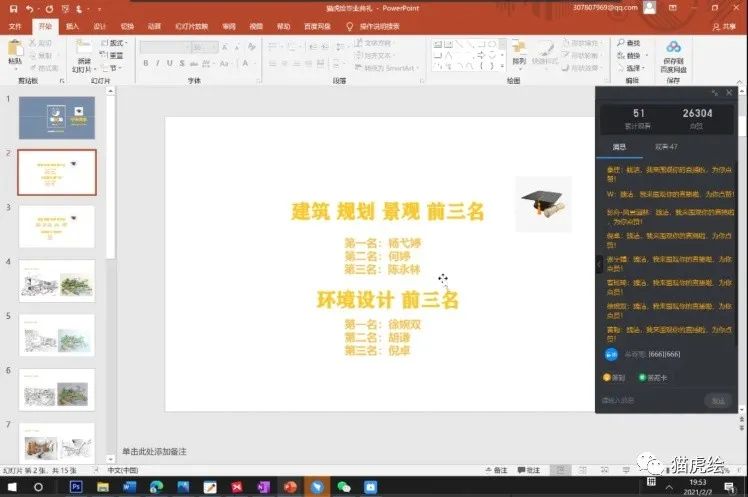This screenshot has width=748, height=497.
Task: Open the font color (A) dropdown
Action: [x=247, y=63]
